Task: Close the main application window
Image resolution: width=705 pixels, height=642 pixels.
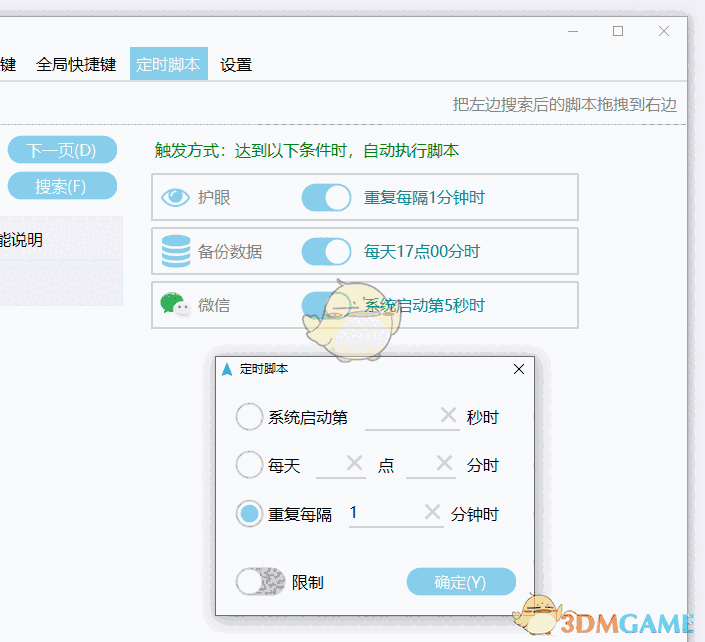Action: [x=664, y=31]
